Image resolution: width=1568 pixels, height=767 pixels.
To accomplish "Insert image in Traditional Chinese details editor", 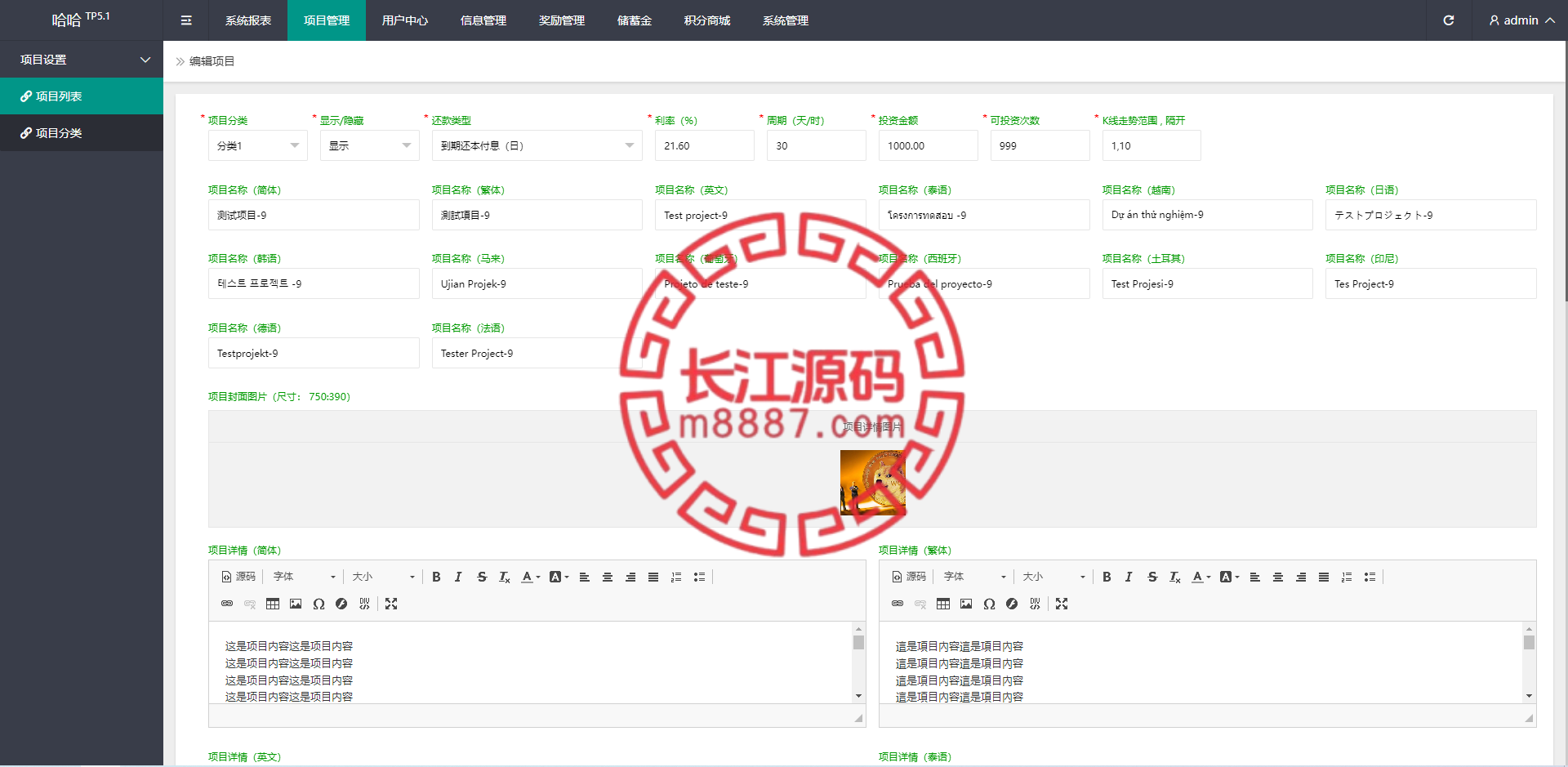I will (966, 604).
